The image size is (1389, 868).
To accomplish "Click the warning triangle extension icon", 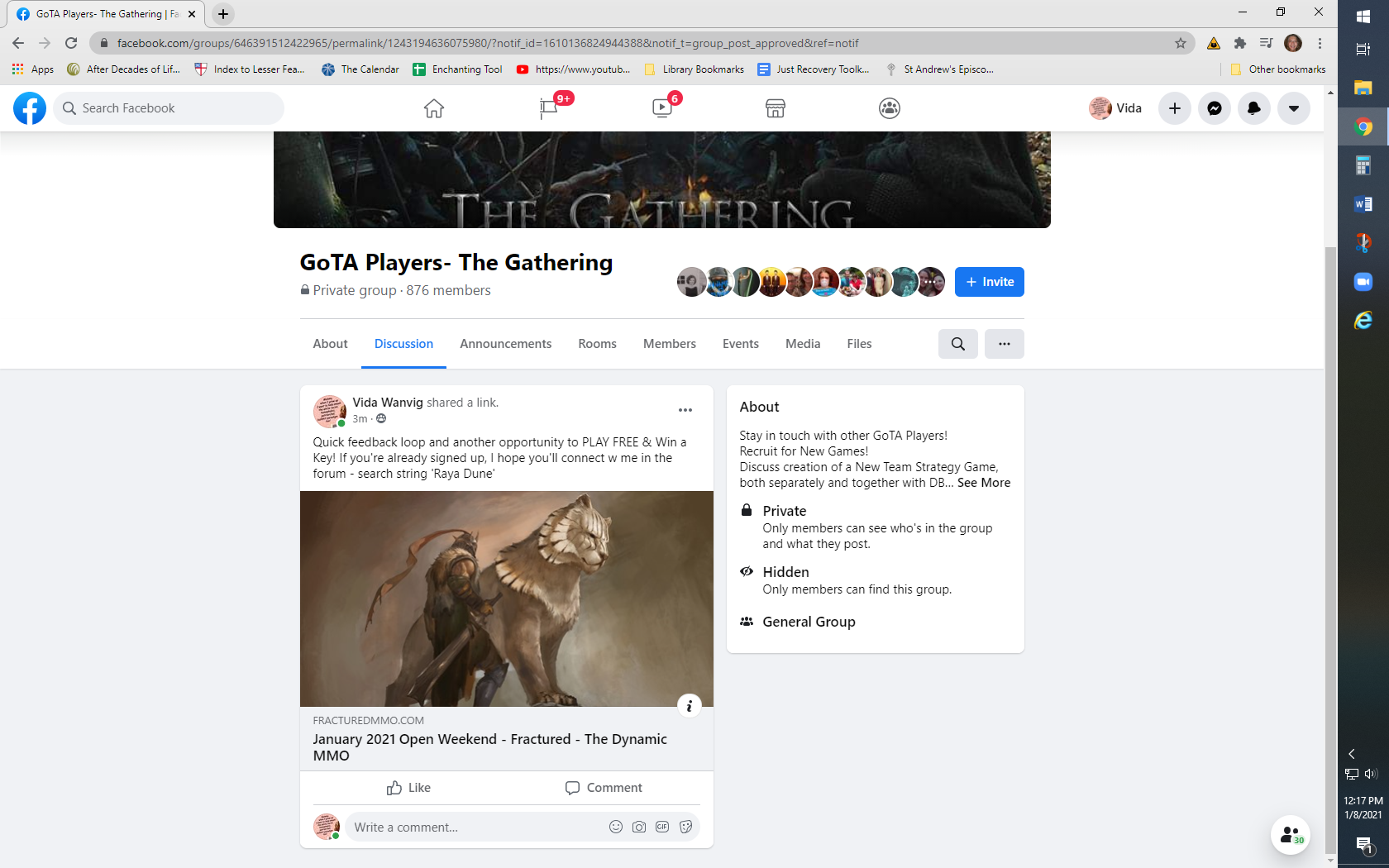I will (1214, 43).
